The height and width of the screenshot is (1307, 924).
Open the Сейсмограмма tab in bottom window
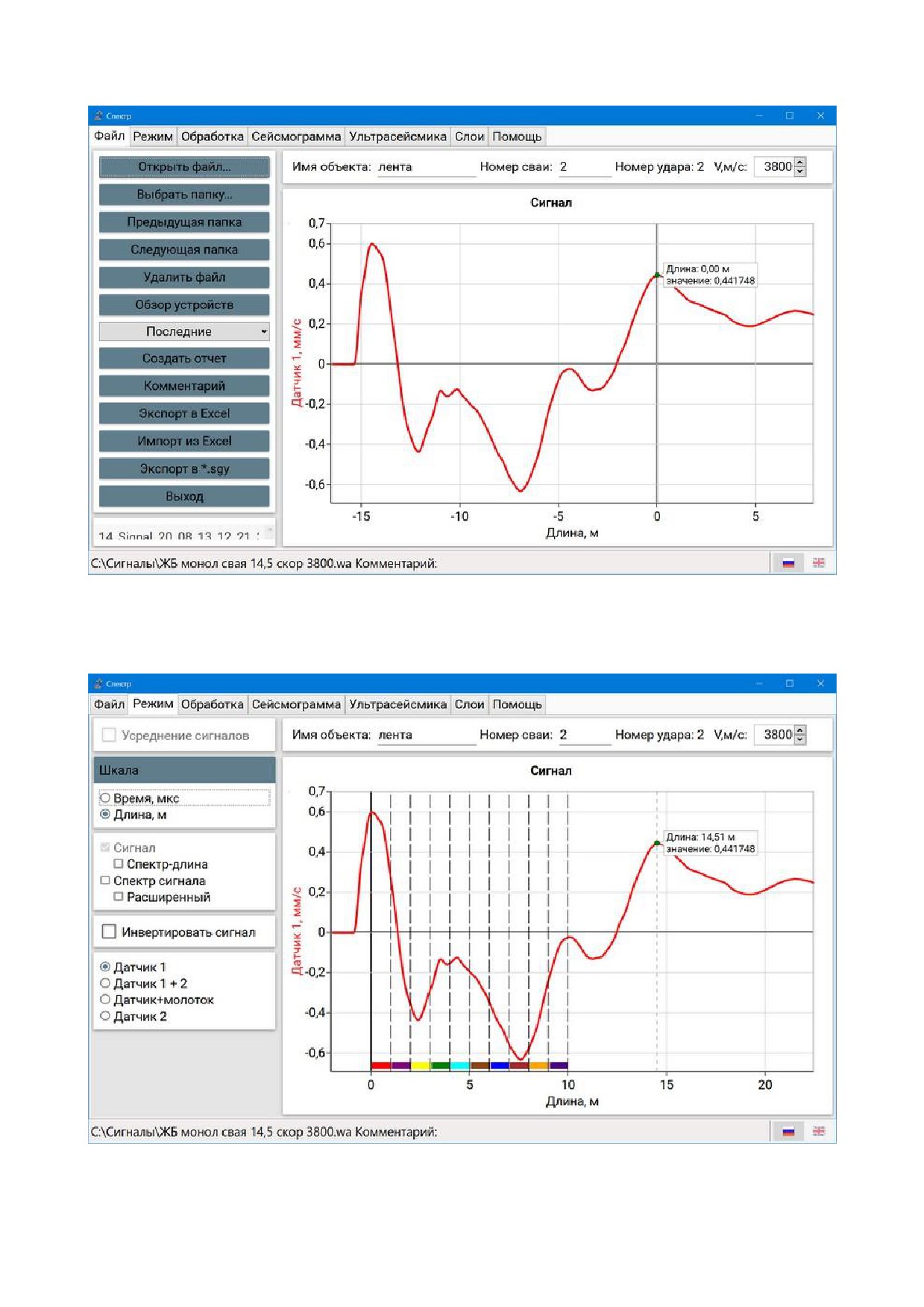296,704
